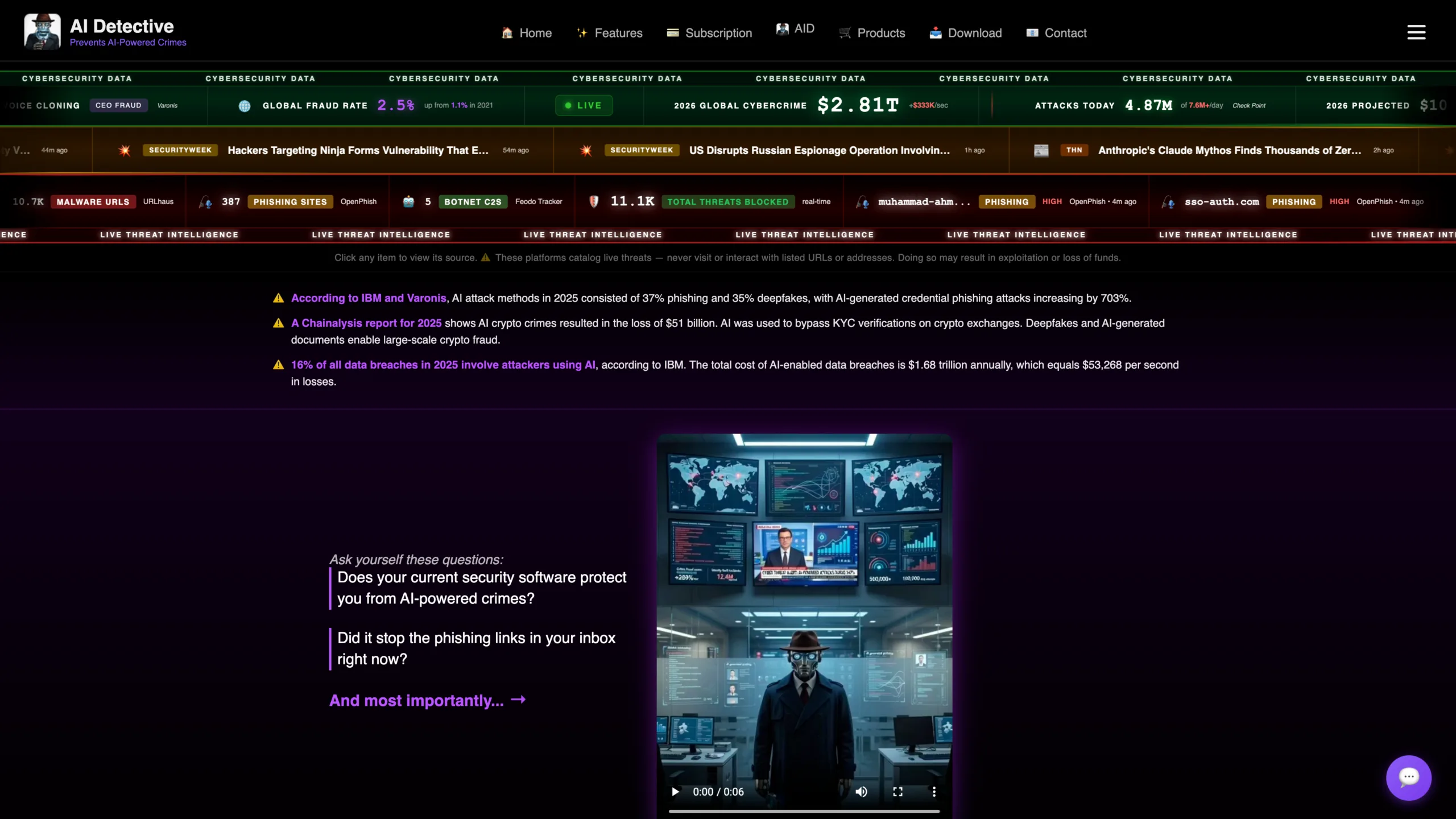Open the IBM and Varonis source link
This screenshot has width=1456, height=819.
click(x=368, y=298)
